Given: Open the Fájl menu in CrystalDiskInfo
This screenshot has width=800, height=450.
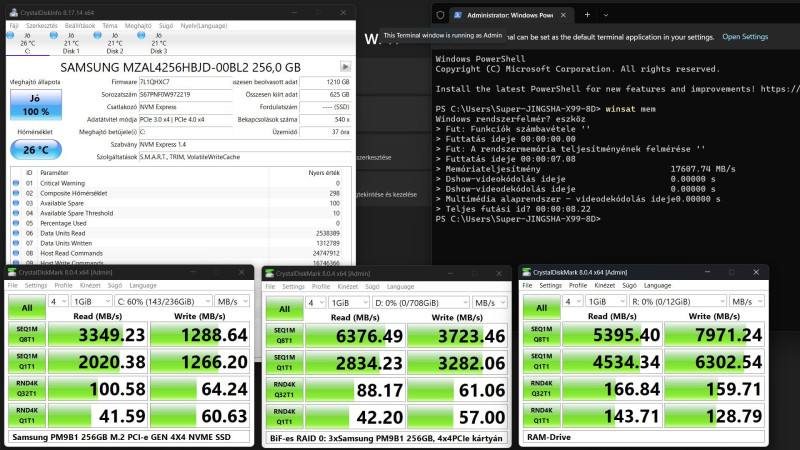Looking at the screenshot, I should coord(14,26).
